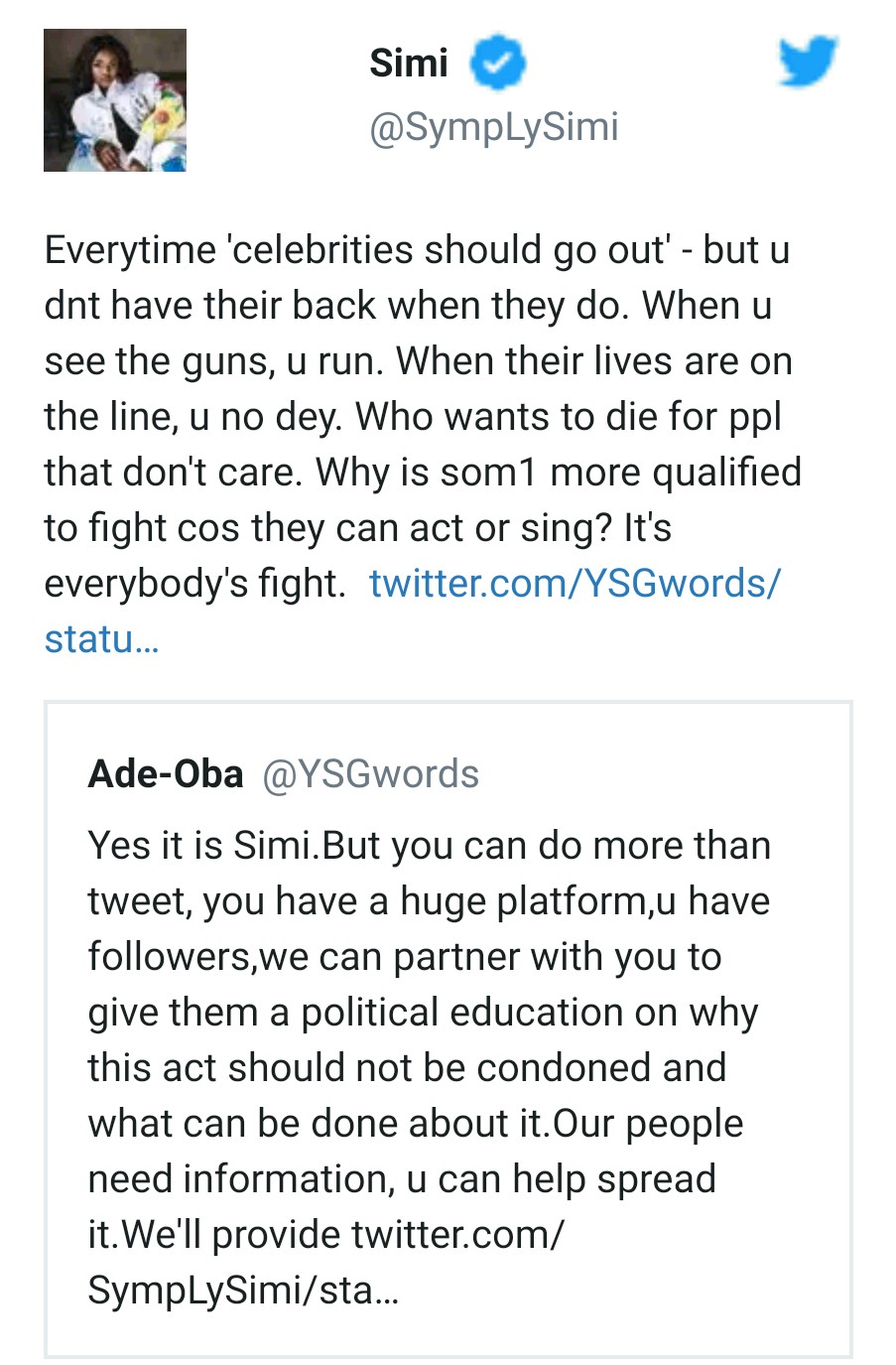Image resolution: width=896 pixels, height=1365 pixels.
Task: Follow the twitter.com/YSGwords/ link
Action: click(575, 583)
